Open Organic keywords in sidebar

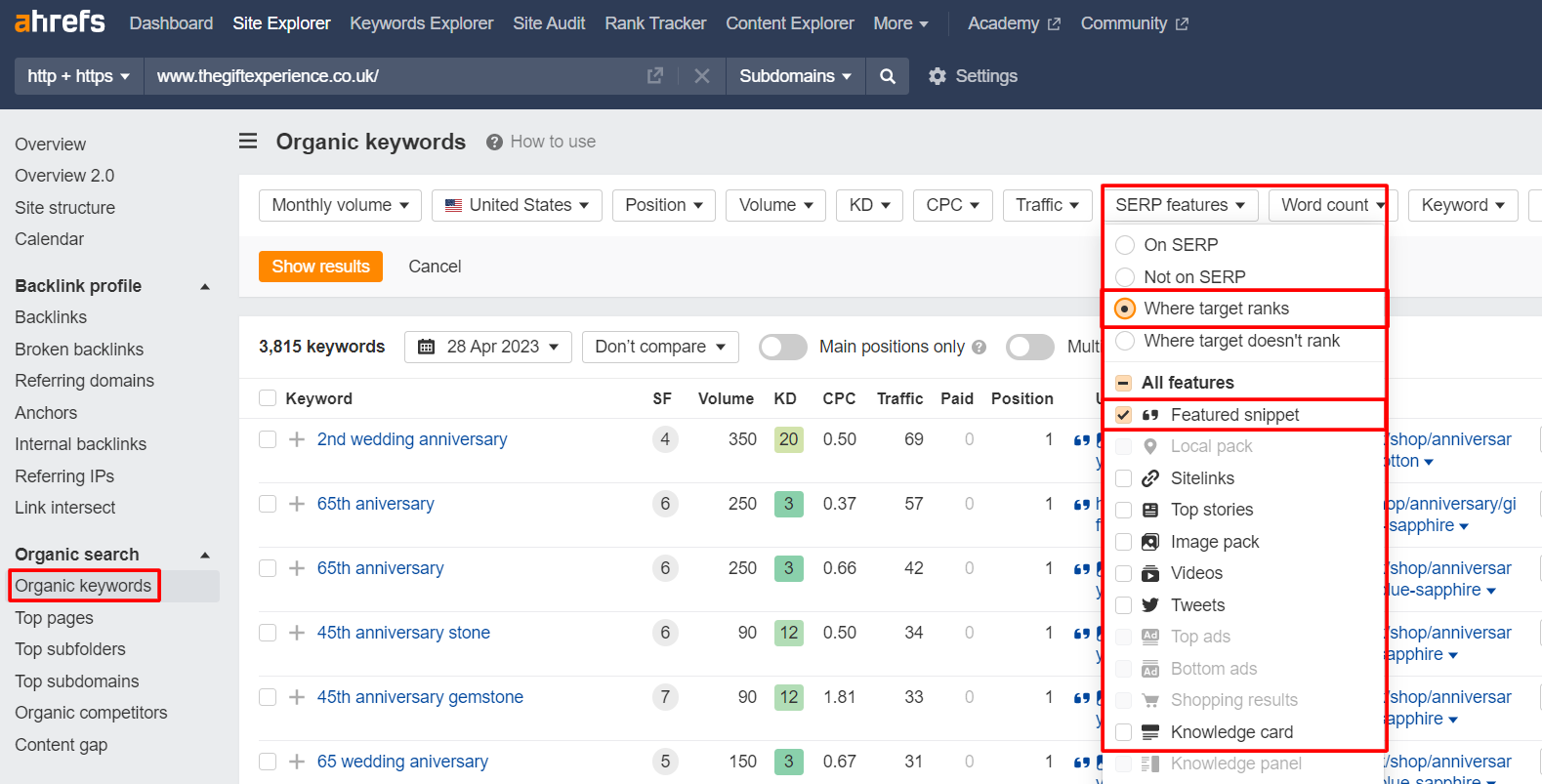(83, 586)
